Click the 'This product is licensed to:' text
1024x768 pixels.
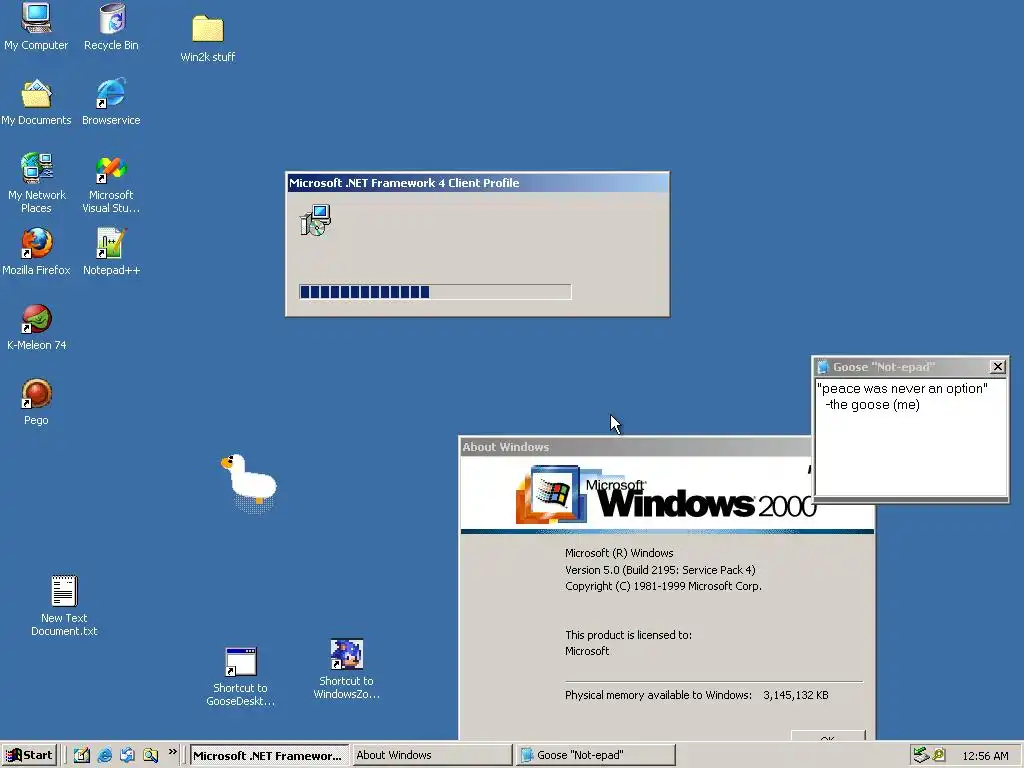[x=628, y=635]
